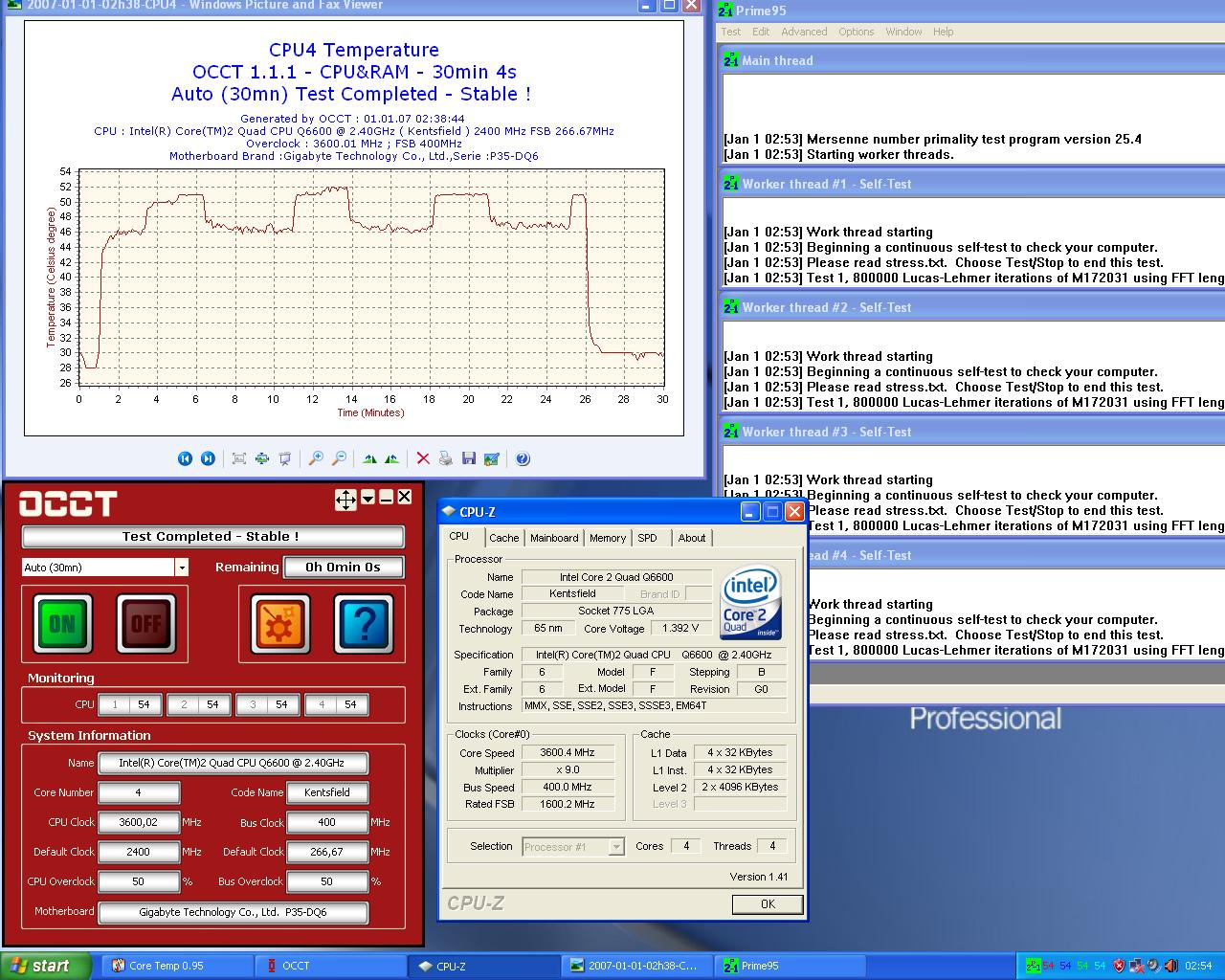Viewport: 1225px width, 980px height.
Task: Turn the OCCT test ON
Action: (62, 624)
